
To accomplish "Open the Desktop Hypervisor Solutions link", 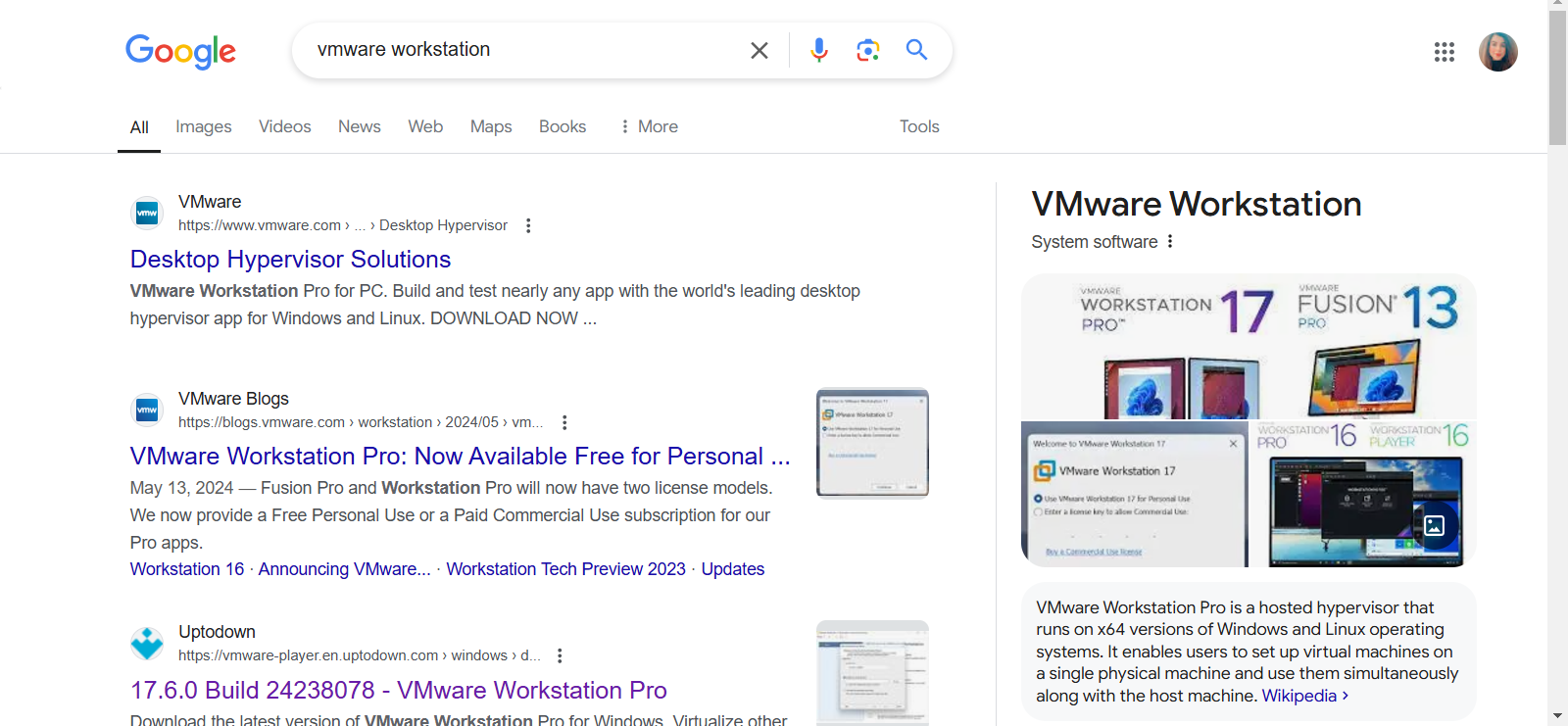I will click(290, 259).
